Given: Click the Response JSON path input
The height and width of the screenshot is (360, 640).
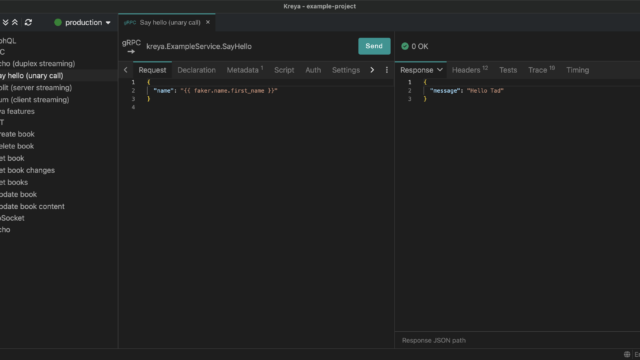Looking at the screenshot, I should [517, 340].
